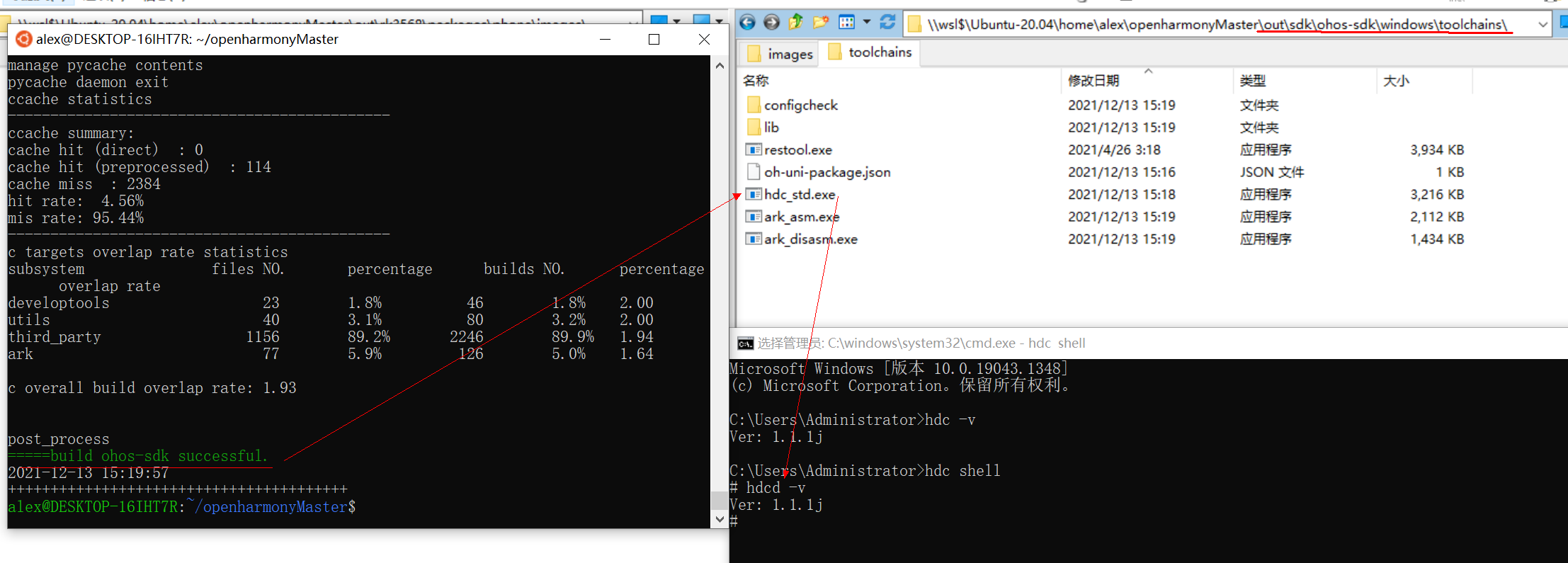Screen dimensions: 1568x563
Task: Go forward in the file manager
Action: [771, 23]
